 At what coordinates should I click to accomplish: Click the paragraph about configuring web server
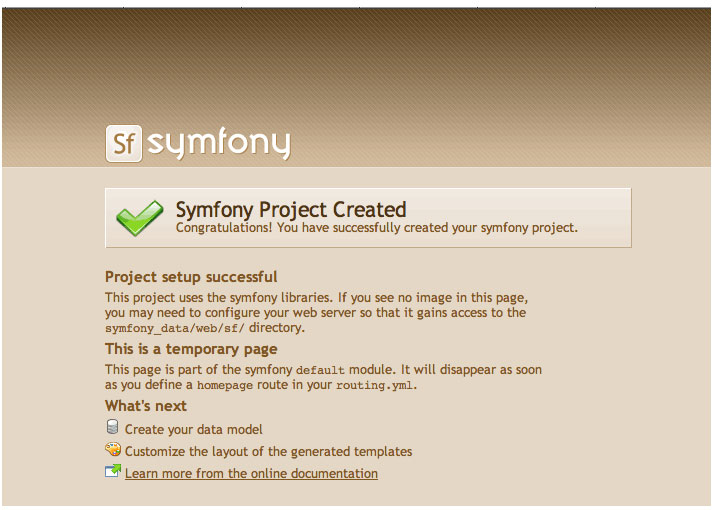(x=316, y=312)
